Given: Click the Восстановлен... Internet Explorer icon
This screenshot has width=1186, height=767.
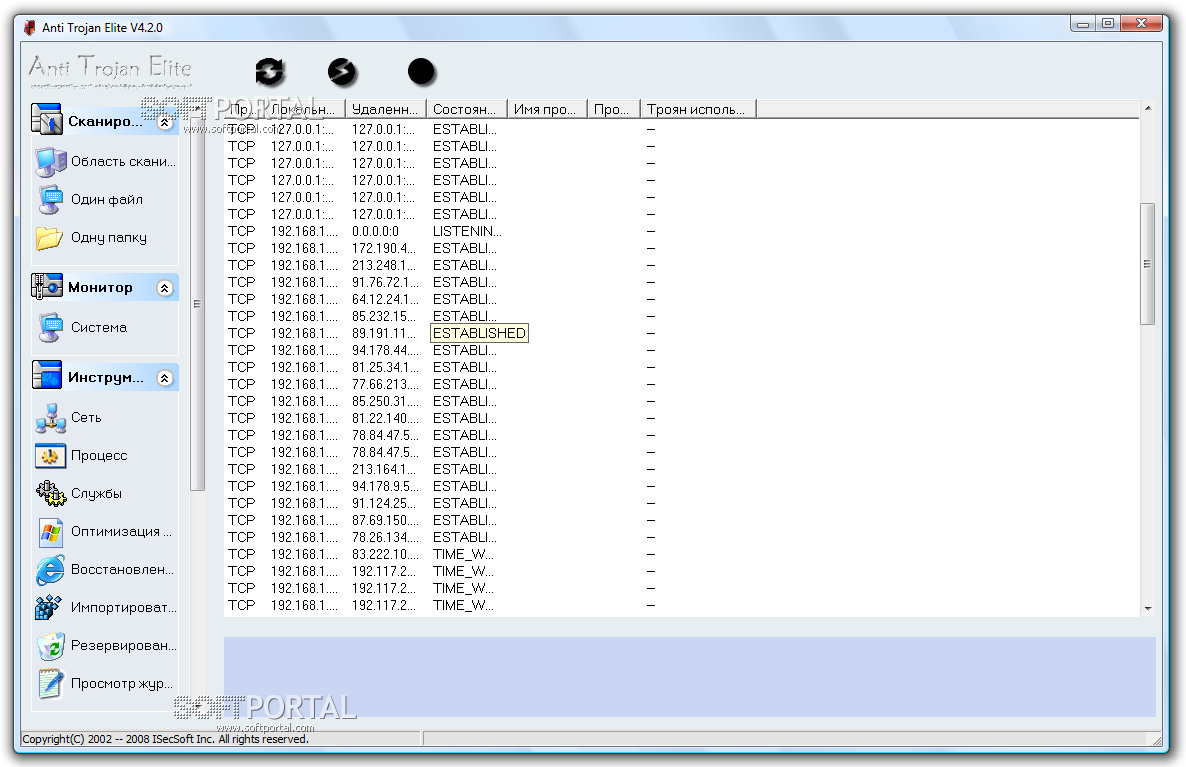Looking at the screenshot, I should (x=50, y=570).
